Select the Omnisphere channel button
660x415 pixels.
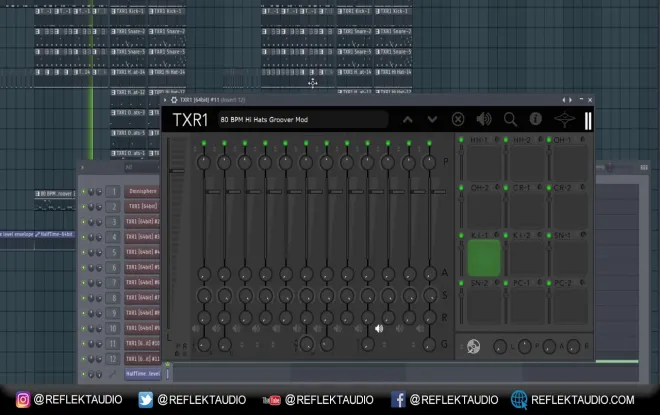click(142, 192)
